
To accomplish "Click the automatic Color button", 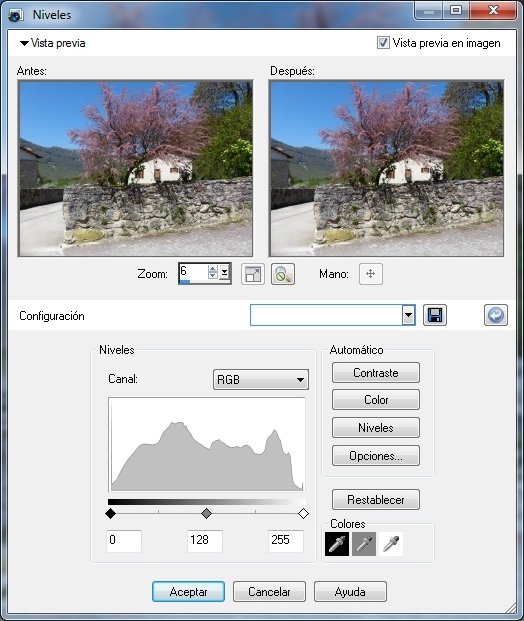I will click(375, 400).
